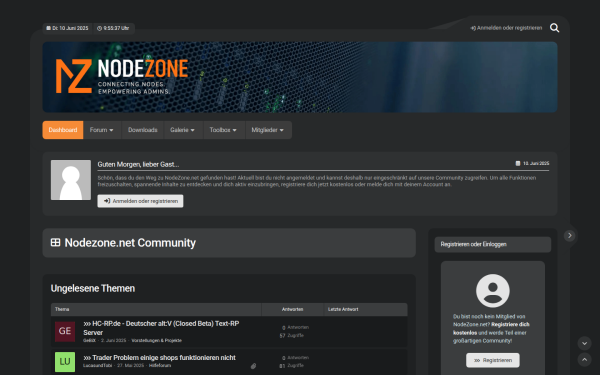Click Anmelden oder registrieren in header

(506, 28)
